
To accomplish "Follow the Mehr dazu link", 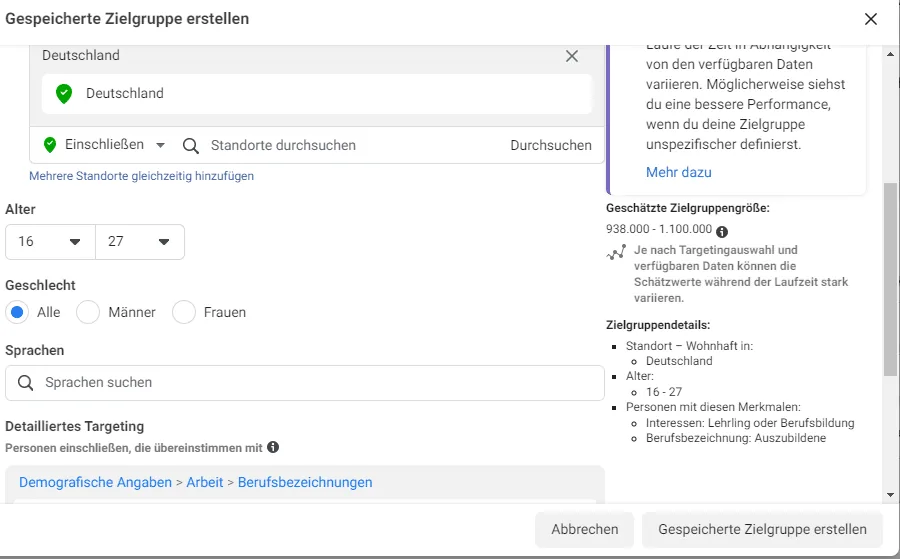I will (678, 172).
